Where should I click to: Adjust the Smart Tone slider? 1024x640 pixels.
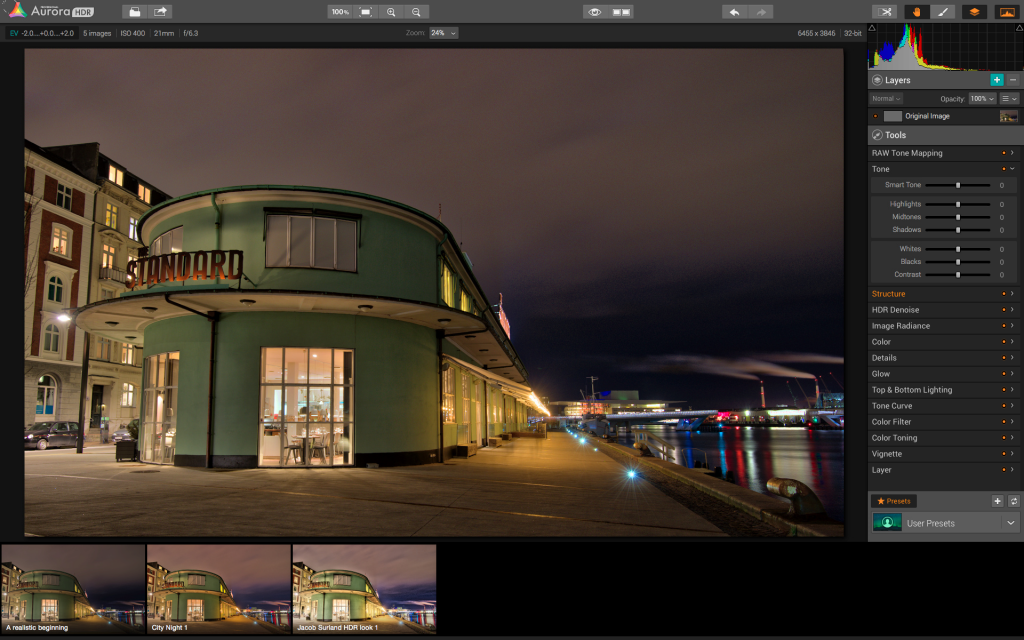958,185
